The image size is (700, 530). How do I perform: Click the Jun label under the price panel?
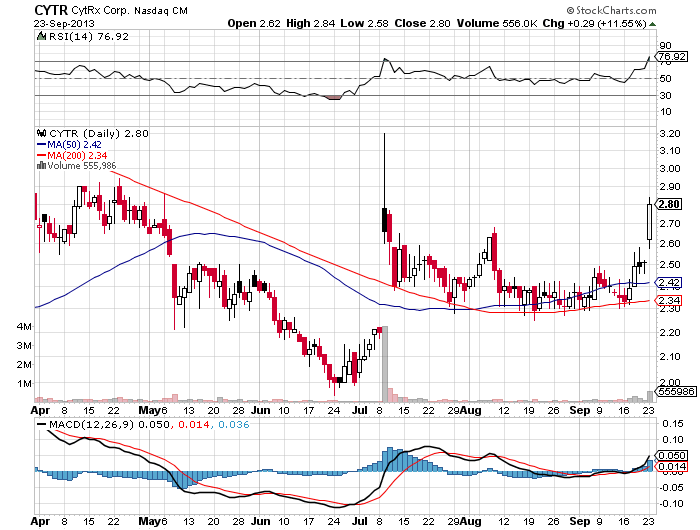[x=260, y=410]
